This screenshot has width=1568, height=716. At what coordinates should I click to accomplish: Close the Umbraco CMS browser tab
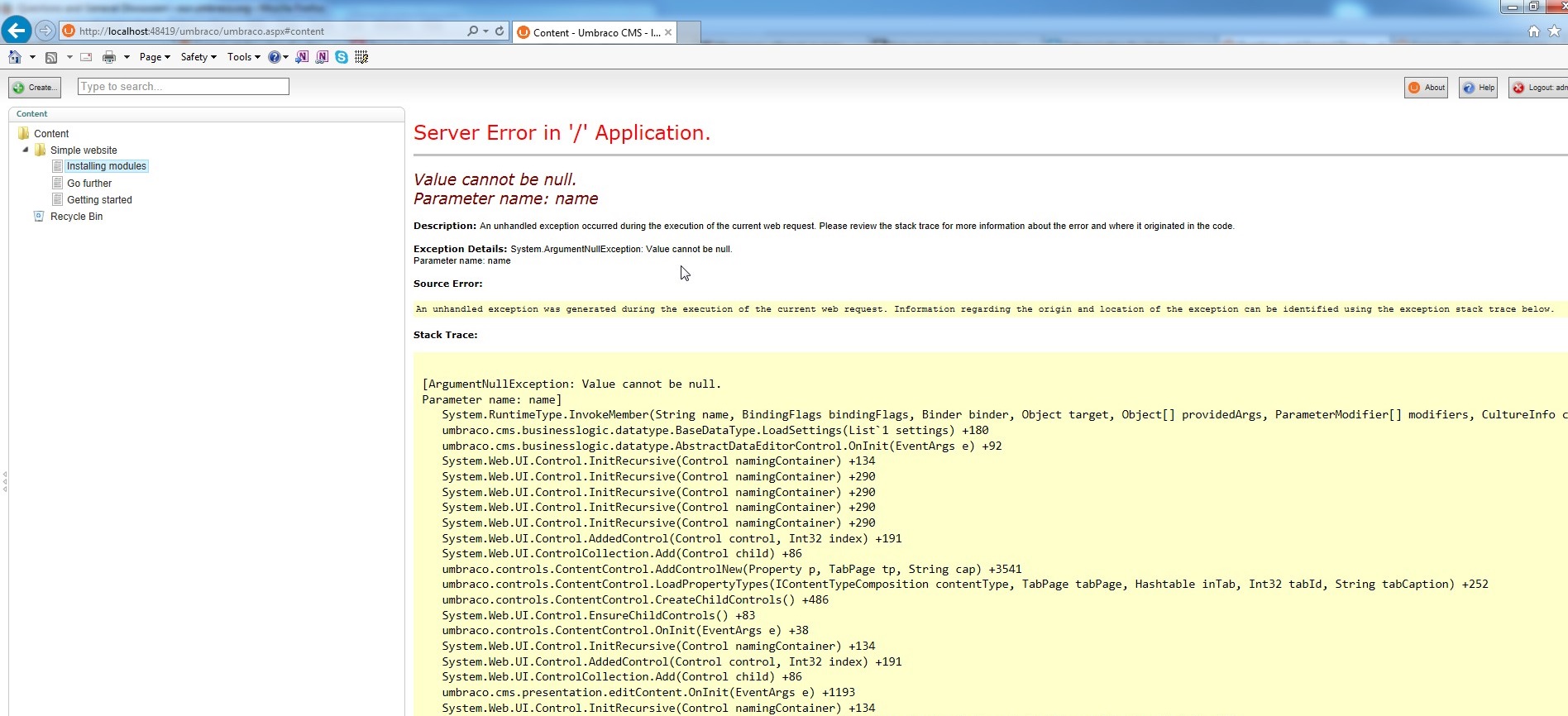pos(668,32)
